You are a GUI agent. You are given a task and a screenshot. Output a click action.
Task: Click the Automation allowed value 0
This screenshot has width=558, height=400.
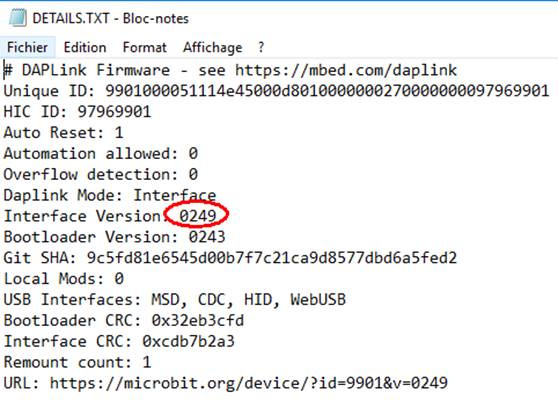193,154
